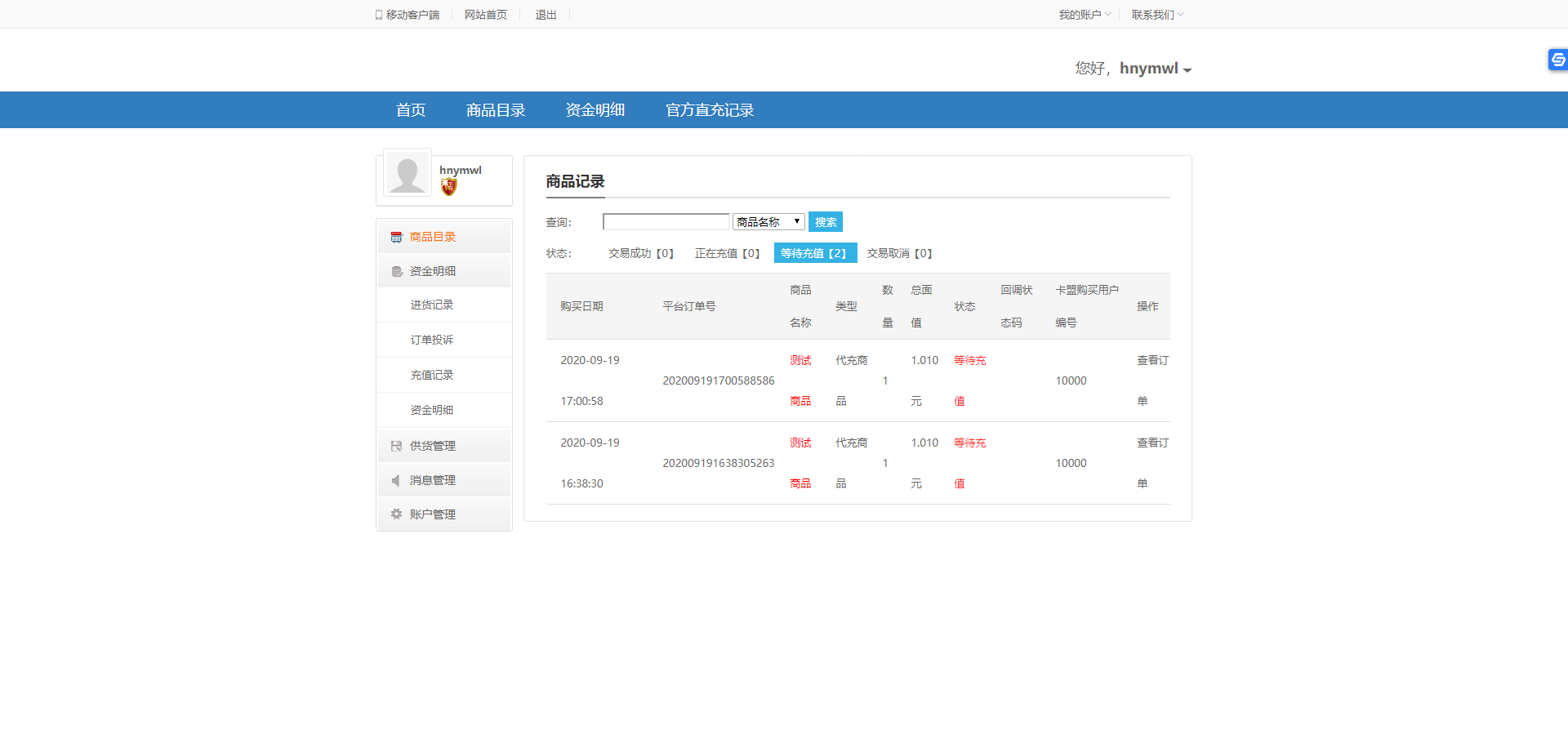1568x752 pixels.
Task: Open 进货记录 in sidebar
Action: pos(432,305)
